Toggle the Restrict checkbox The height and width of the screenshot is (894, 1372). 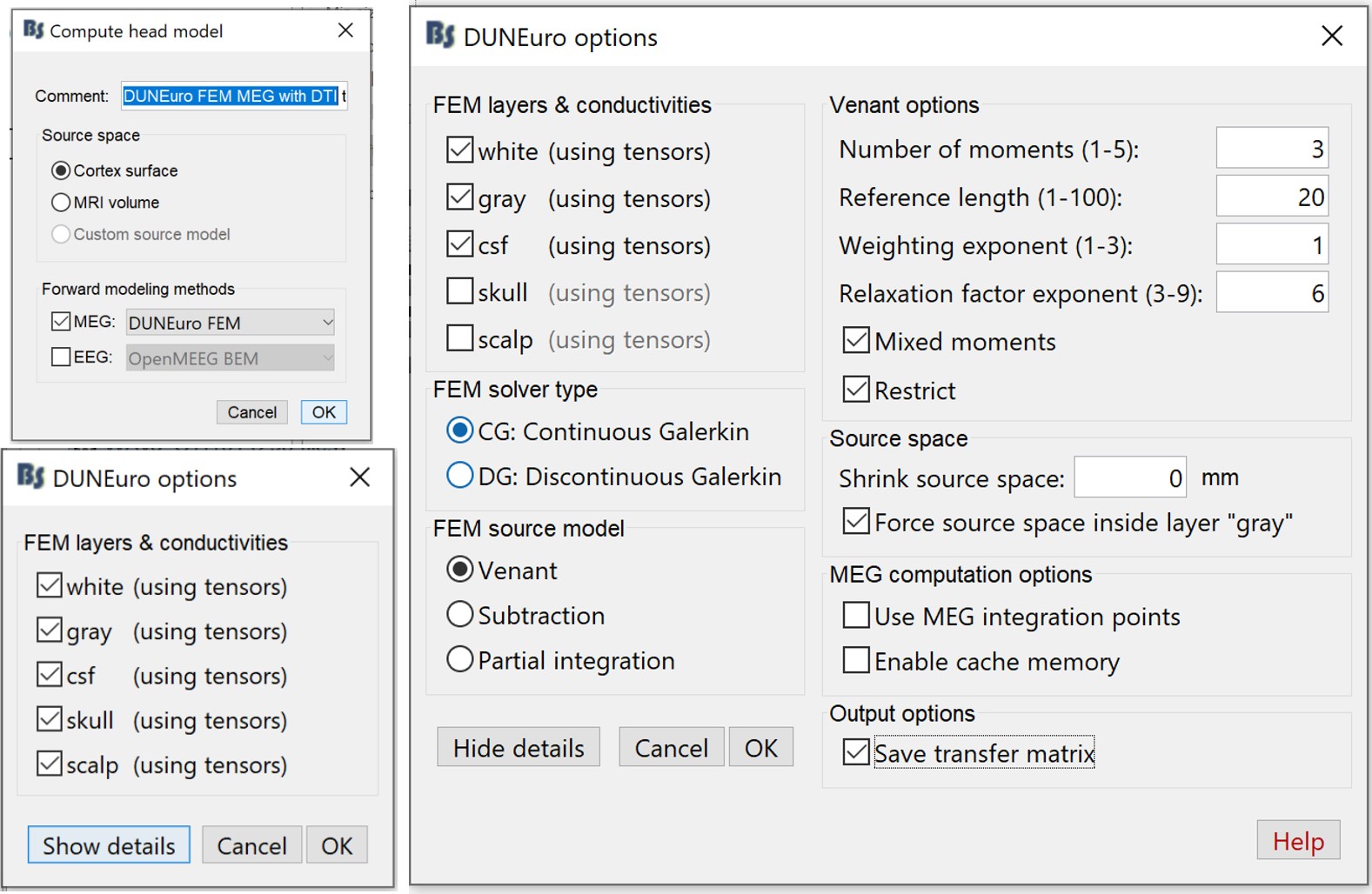coord(856,389)
